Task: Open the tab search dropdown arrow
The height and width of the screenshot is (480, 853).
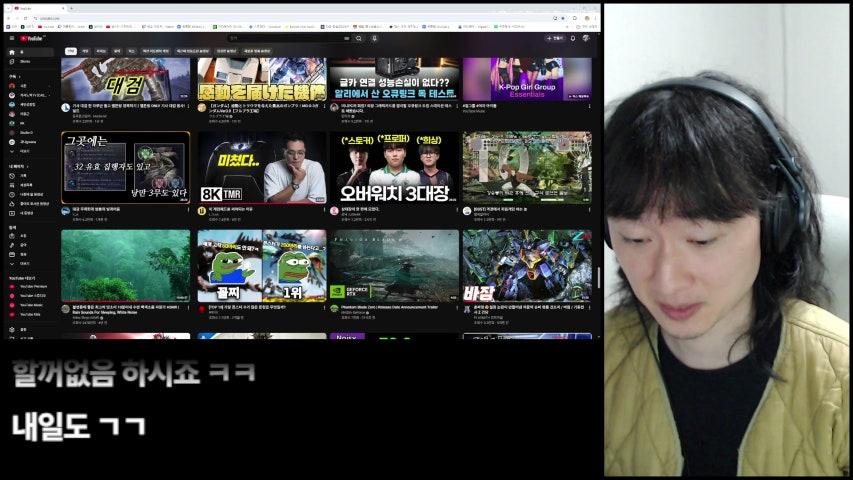Action: click(x=8, y=9)
